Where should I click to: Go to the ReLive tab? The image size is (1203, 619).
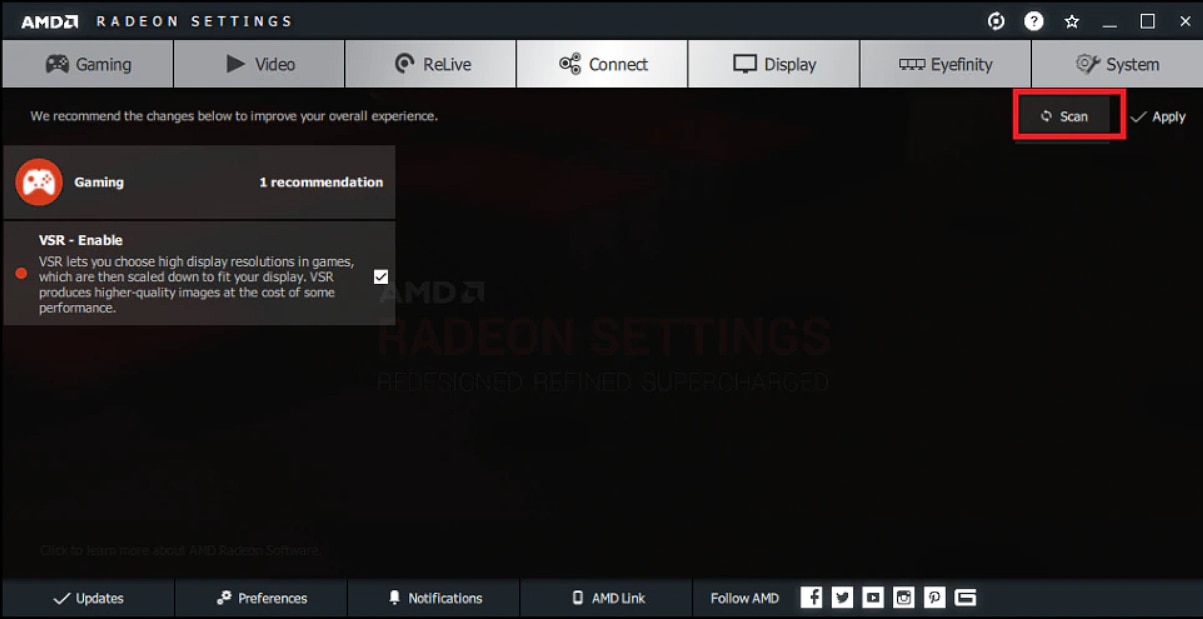coord(431,64)
